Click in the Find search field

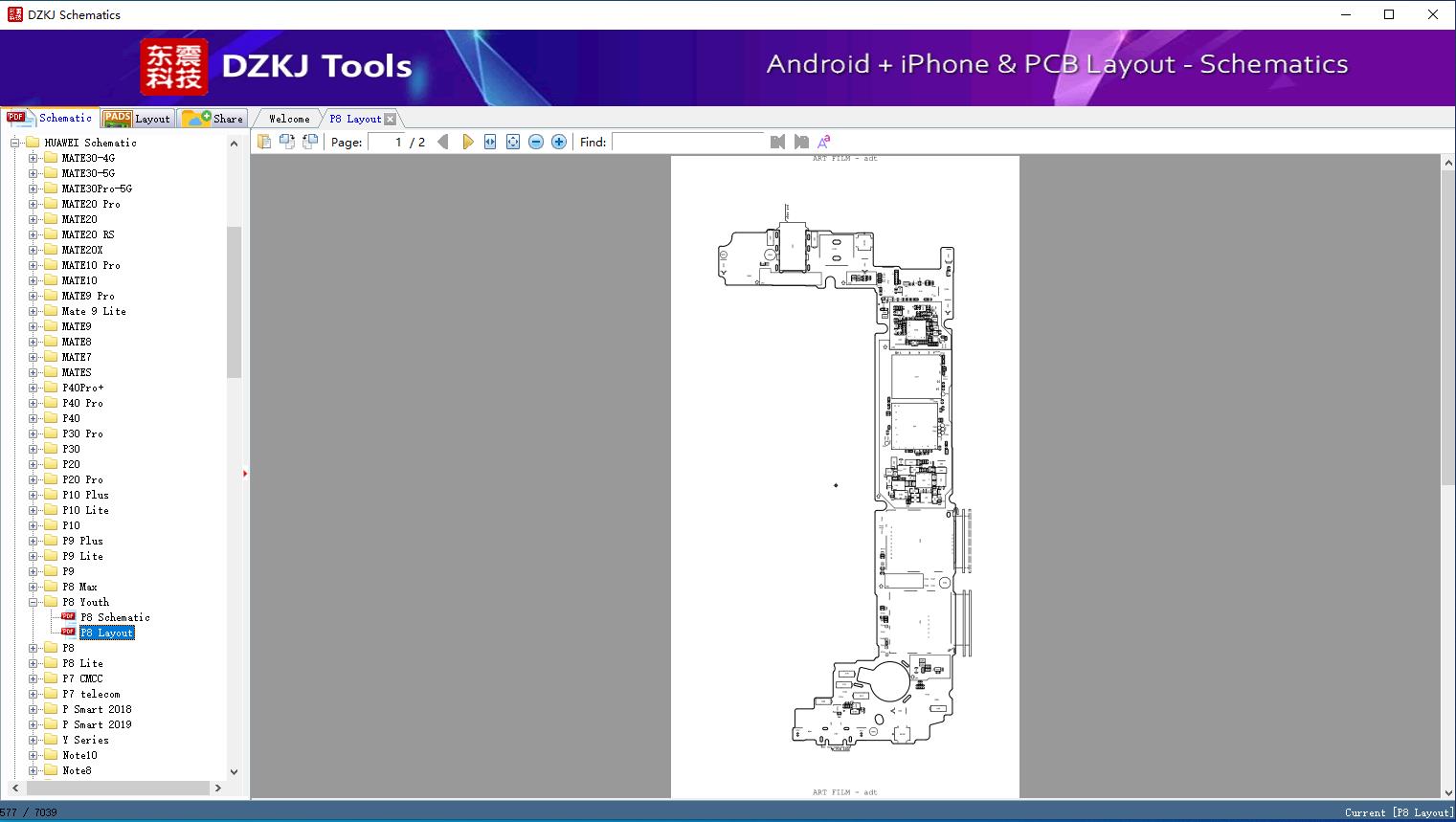688,142
